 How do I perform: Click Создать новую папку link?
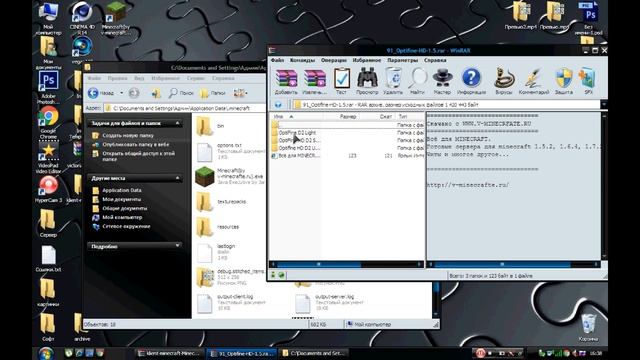pos(128,135)
